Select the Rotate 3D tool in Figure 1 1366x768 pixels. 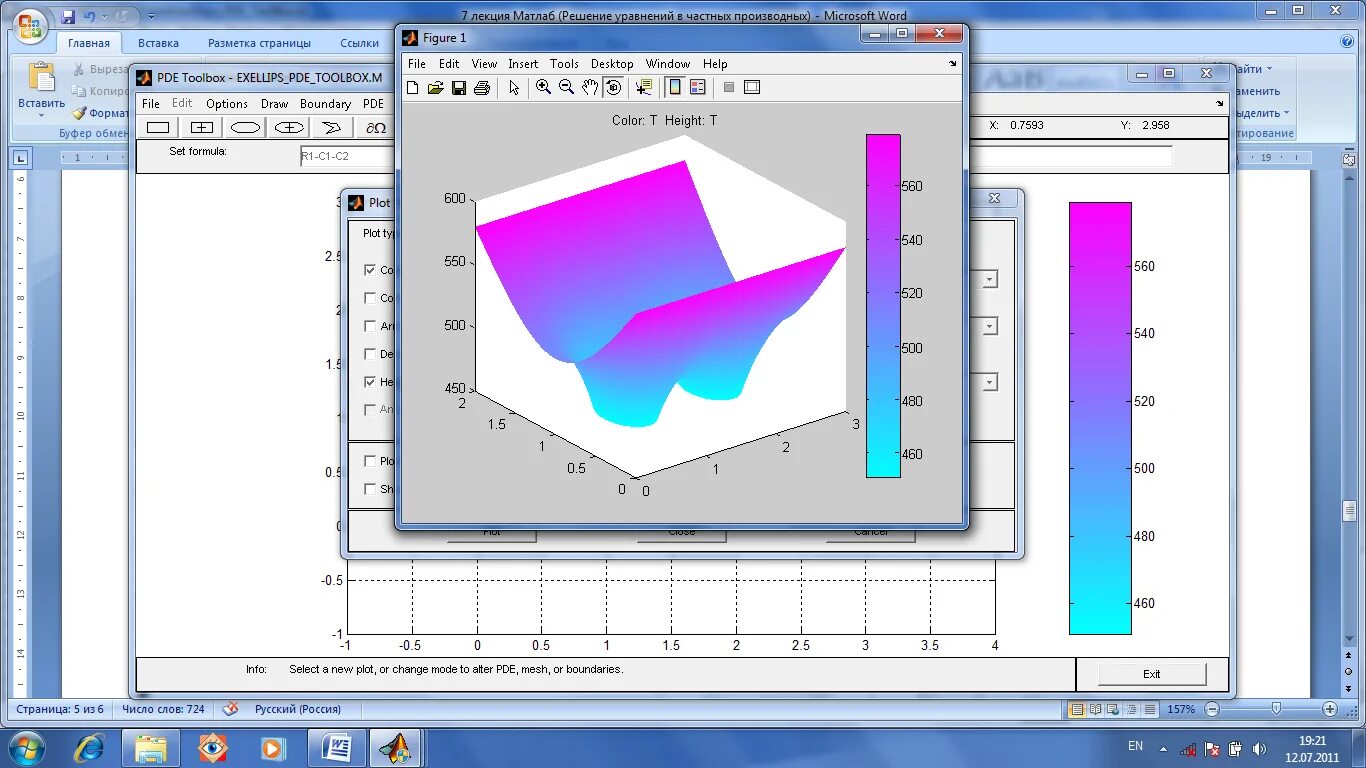pyautogui.click(x=613, y=87)
